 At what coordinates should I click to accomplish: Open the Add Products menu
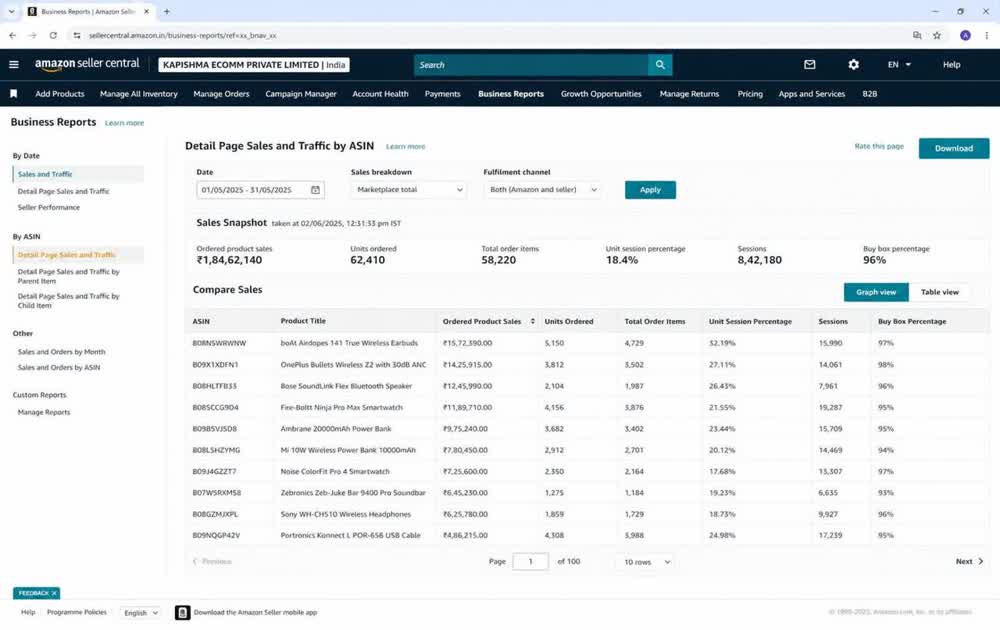click(x=59, y=94)
